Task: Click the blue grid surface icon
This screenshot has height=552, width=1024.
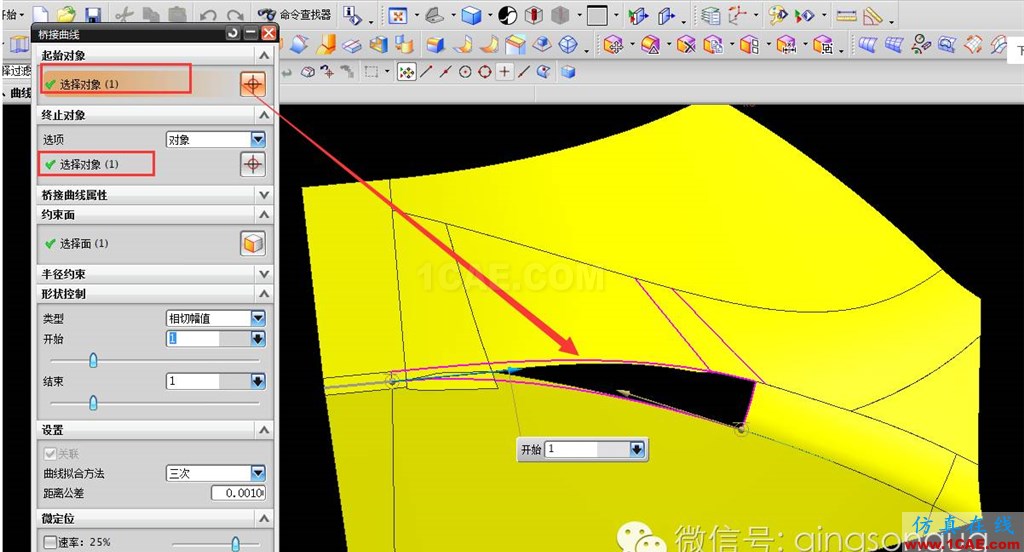Action: [893, 44]
